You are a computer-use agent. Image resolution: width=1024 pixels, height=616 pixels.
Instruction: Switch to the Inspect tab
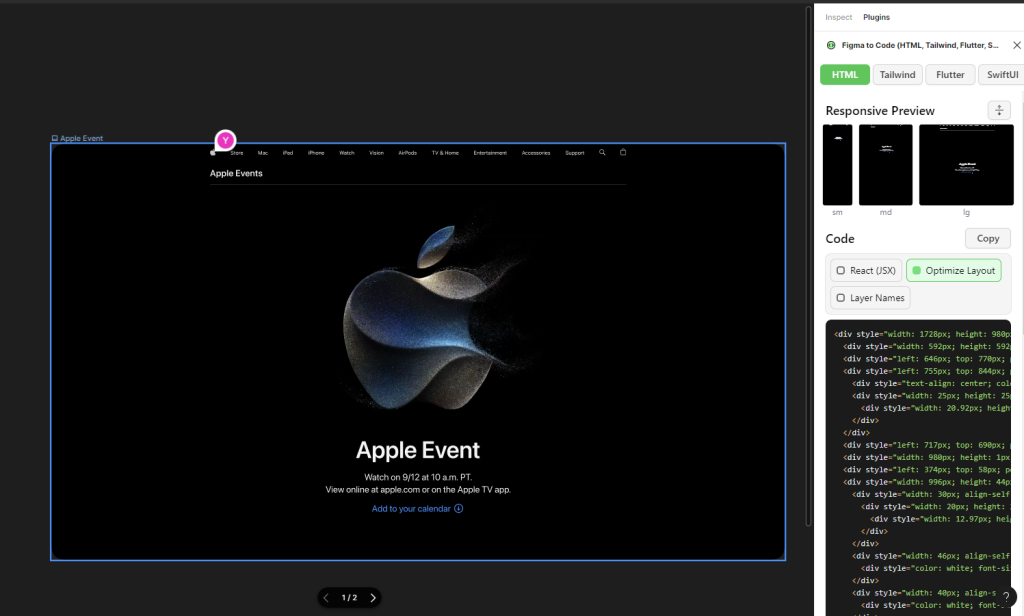coord(839,17)
